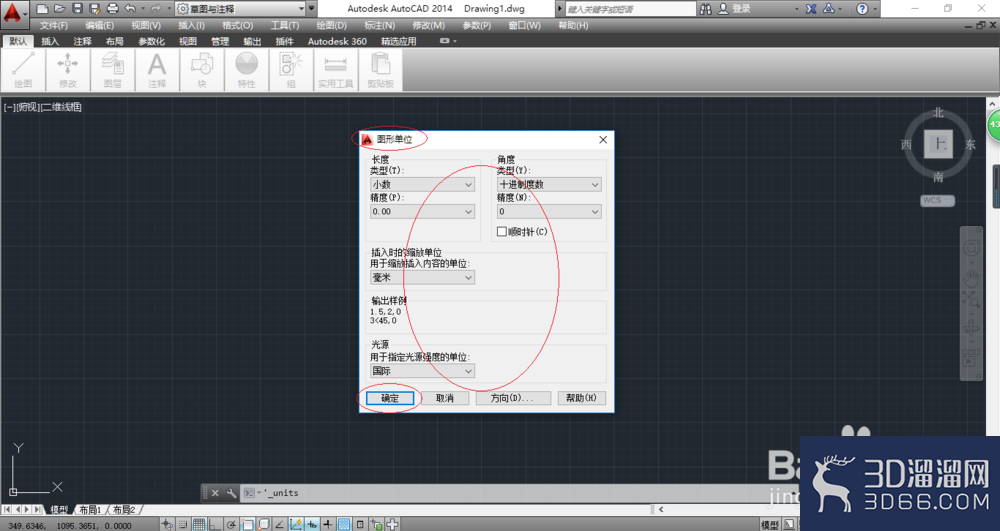
Task: Open the 格式(O) menu
Action: (237, 25)
